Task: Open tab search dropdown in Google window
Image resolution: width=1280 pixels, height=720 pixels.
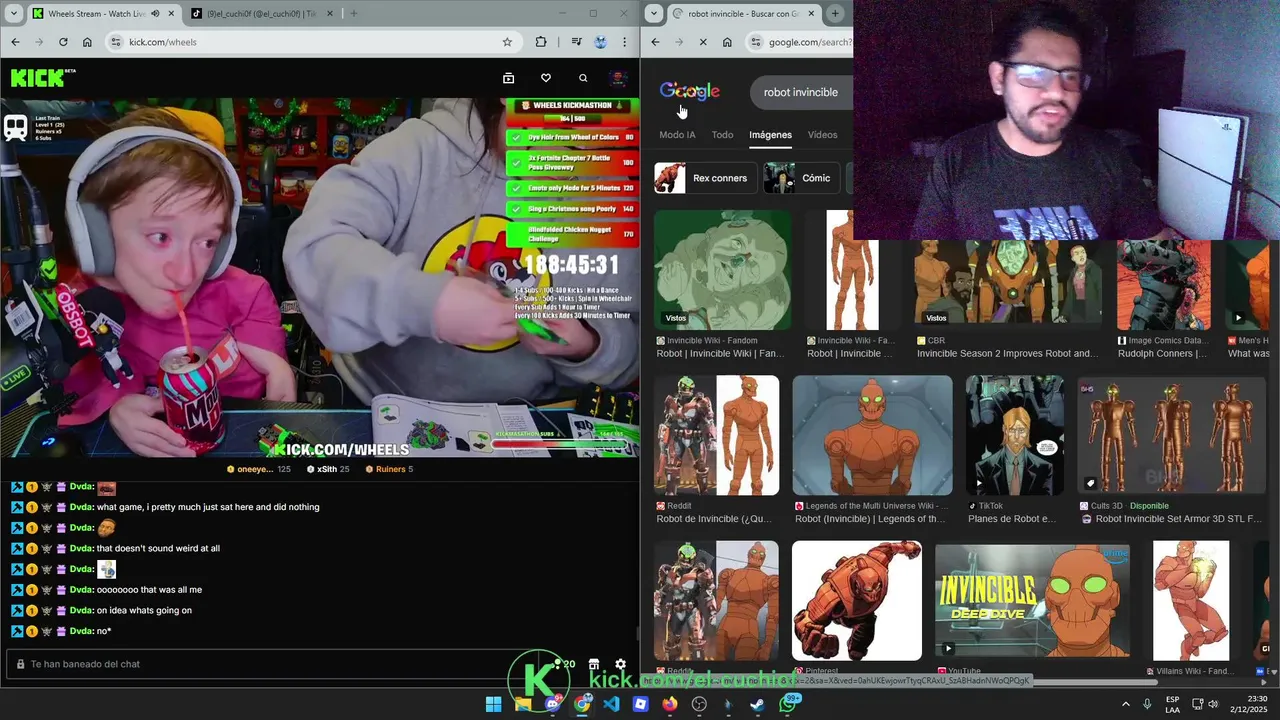Action: coord(654,14)
